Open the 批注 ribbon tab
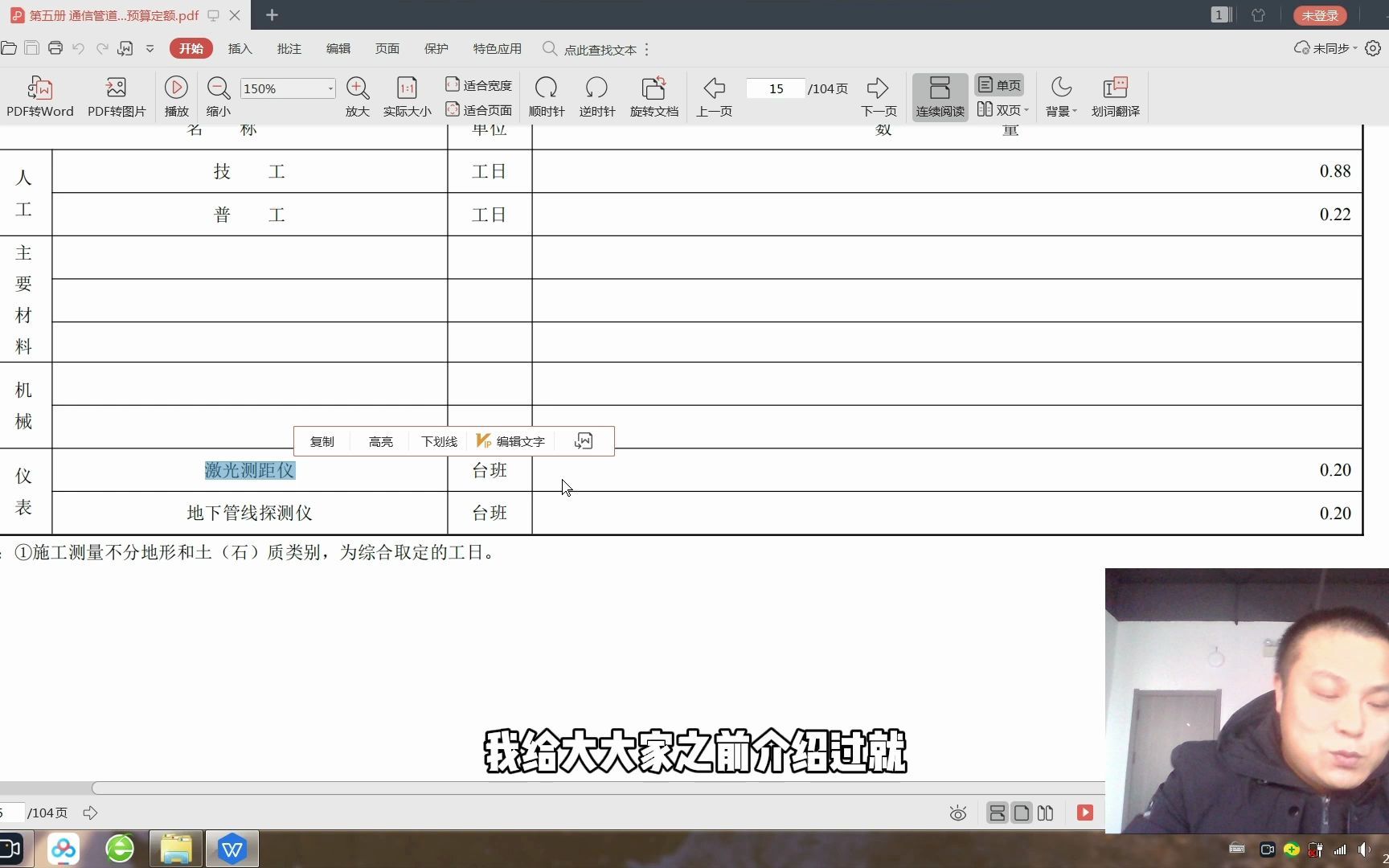Viewport: 1389px width, 868px height. pos(289,48)
